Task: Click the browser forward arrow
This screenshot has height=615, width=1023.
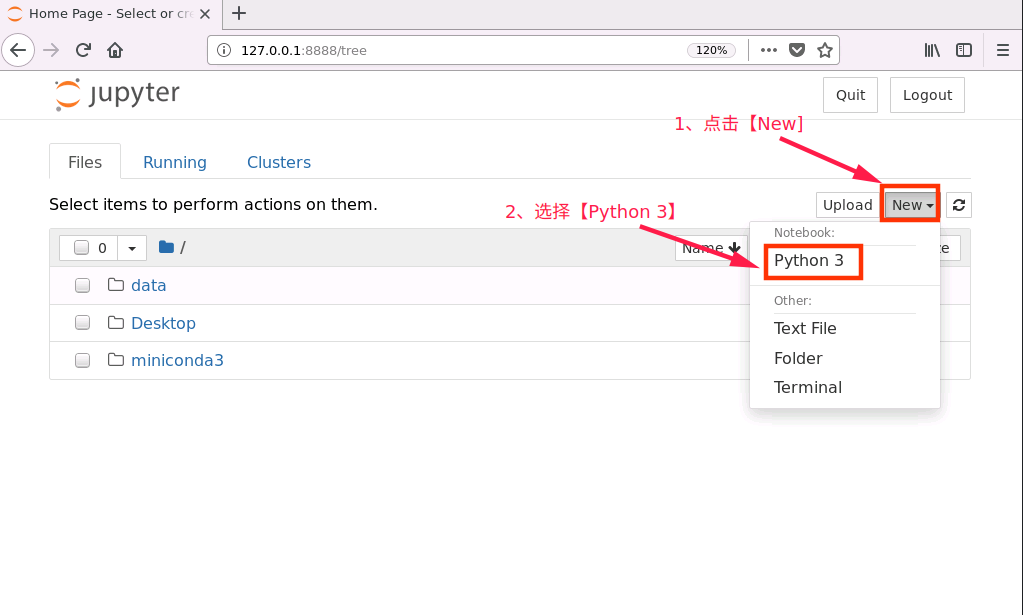Action: pos(51,50)
